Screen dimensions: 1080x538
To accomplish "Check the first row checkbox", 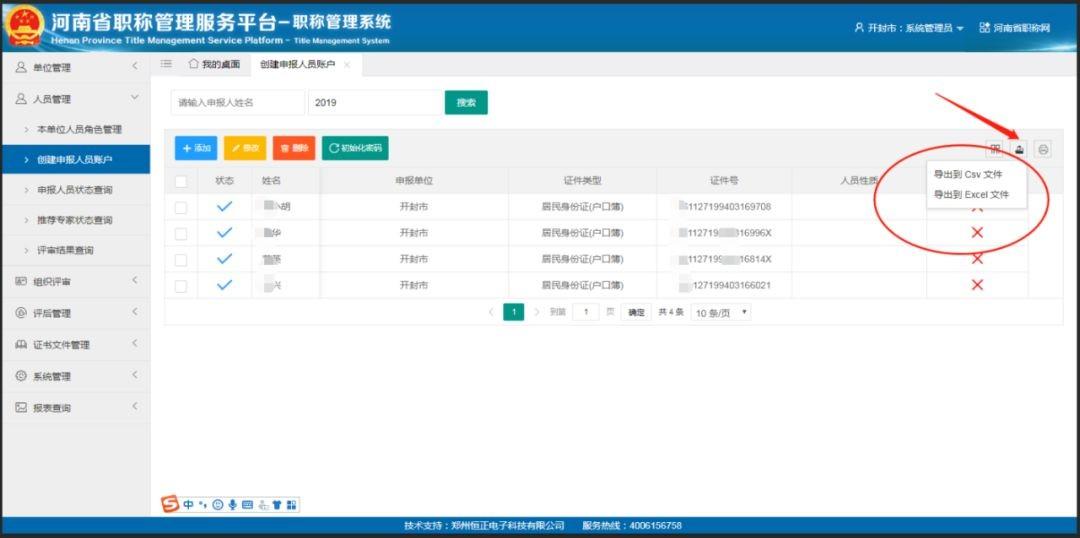I will (180, 207).
